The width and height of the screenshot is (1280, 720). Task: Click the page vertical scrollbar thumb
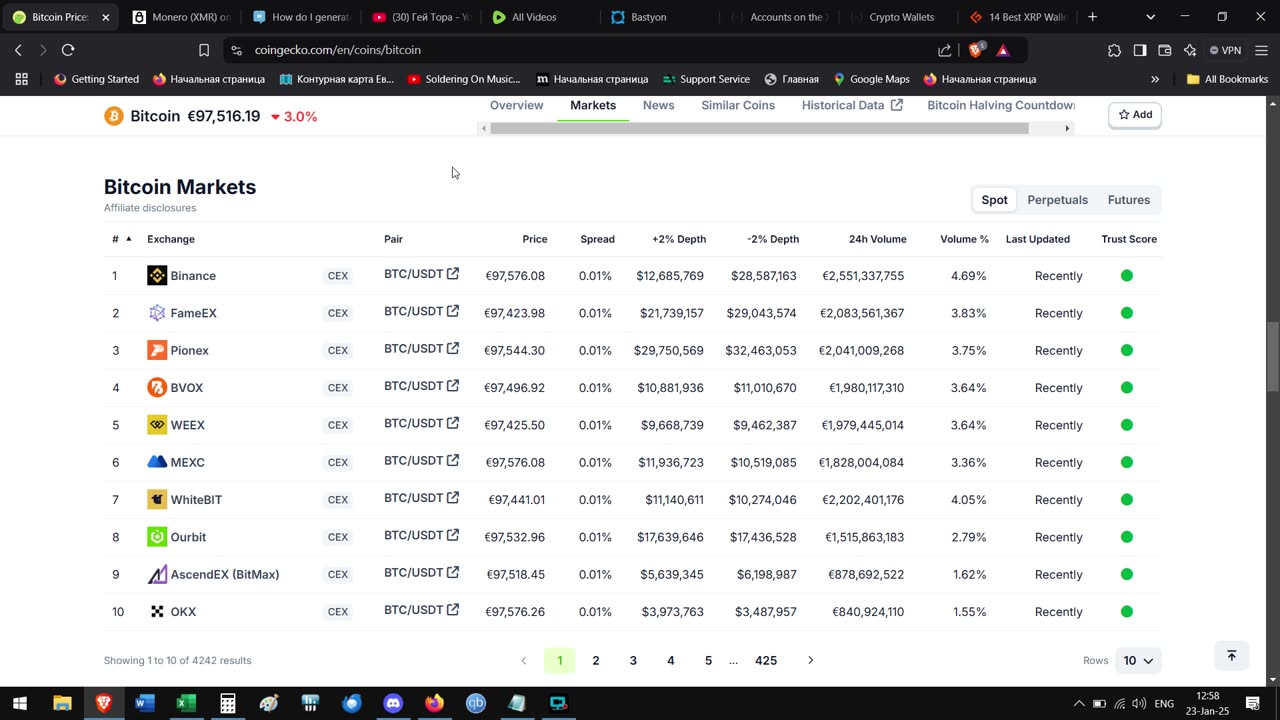click(x=1272, y=357)
